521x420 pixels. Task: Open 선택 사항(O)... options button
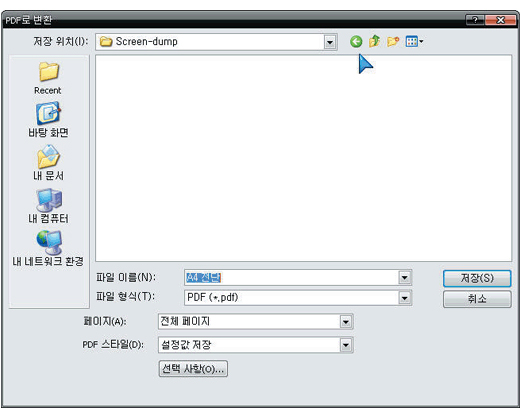coord(193,369)
